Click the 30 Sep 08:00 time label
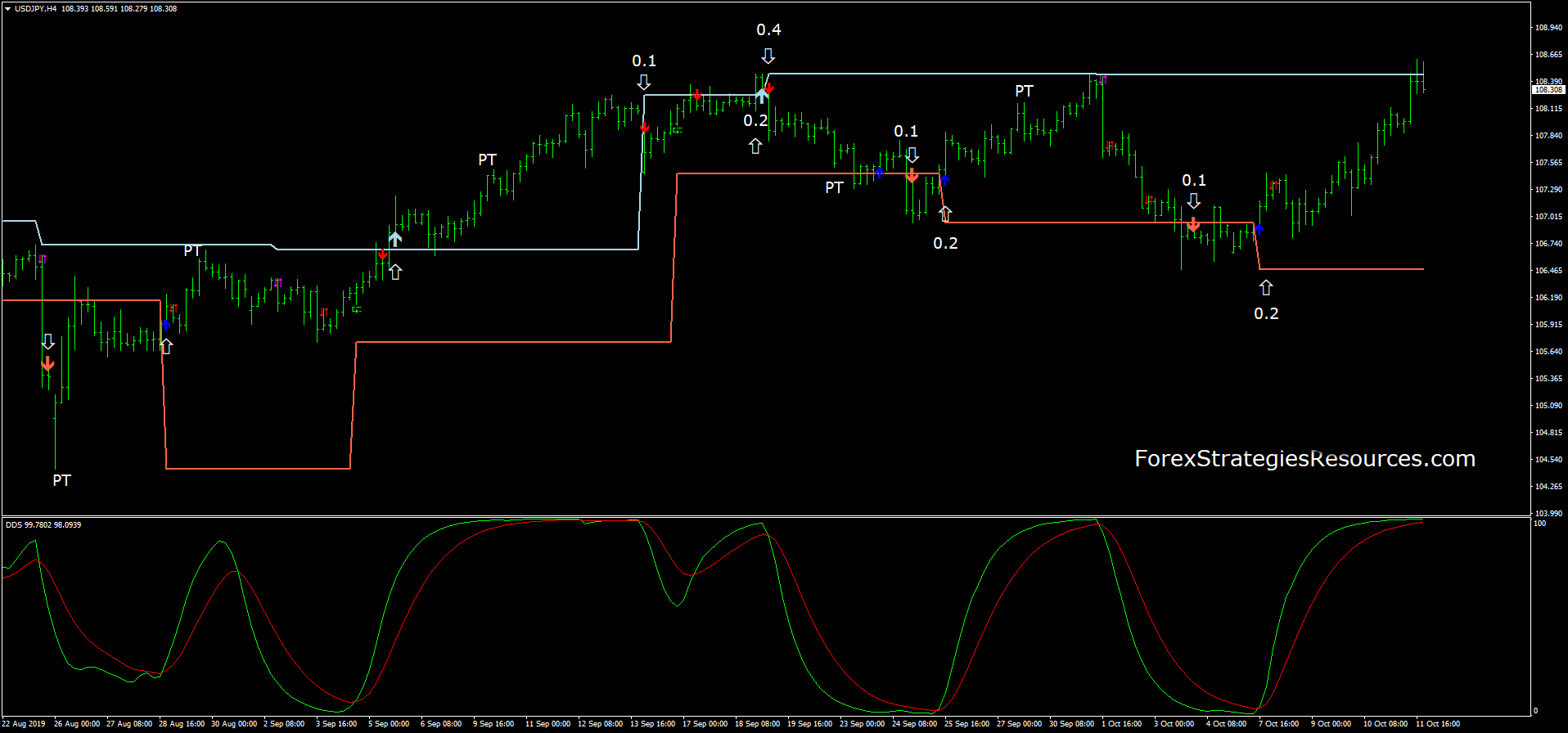1568x733 pixels. tap(1072, 724)
